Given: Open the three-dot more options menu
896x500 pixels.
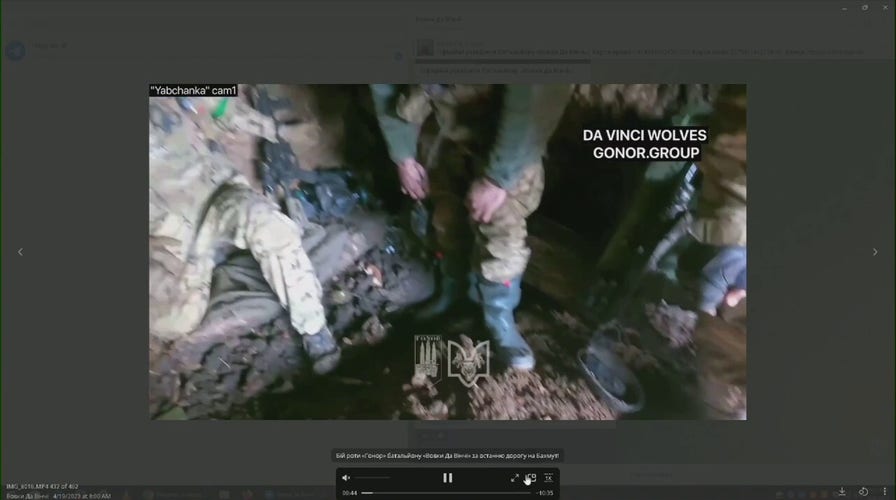Looking at the screenshot, I should (x=885, y=491).
